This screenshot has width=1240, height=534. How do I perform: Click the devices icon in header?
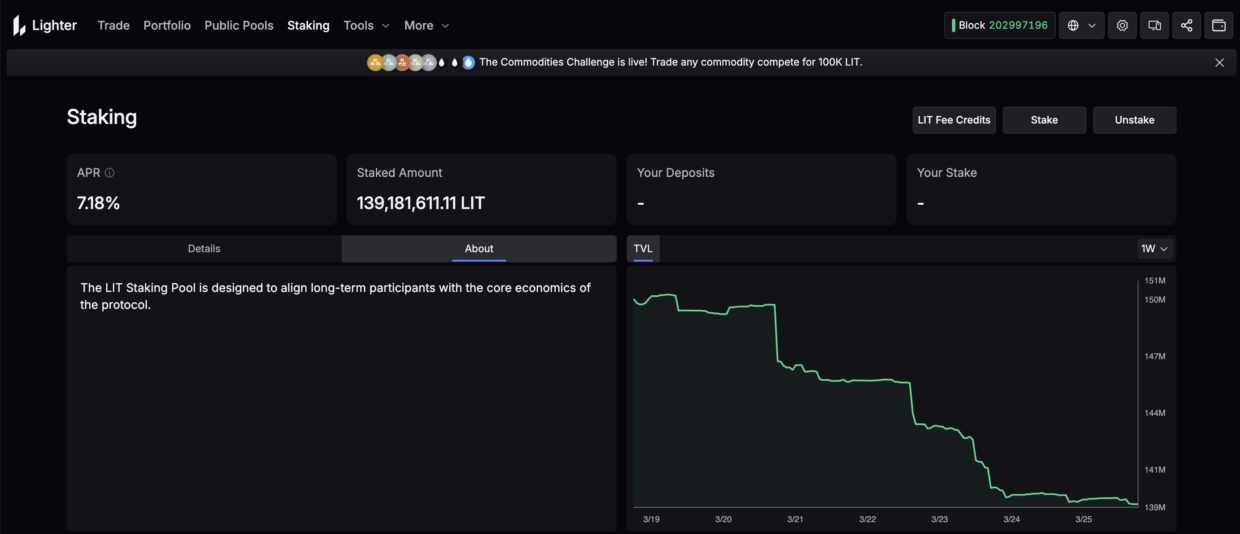(x=1154, y=26)
